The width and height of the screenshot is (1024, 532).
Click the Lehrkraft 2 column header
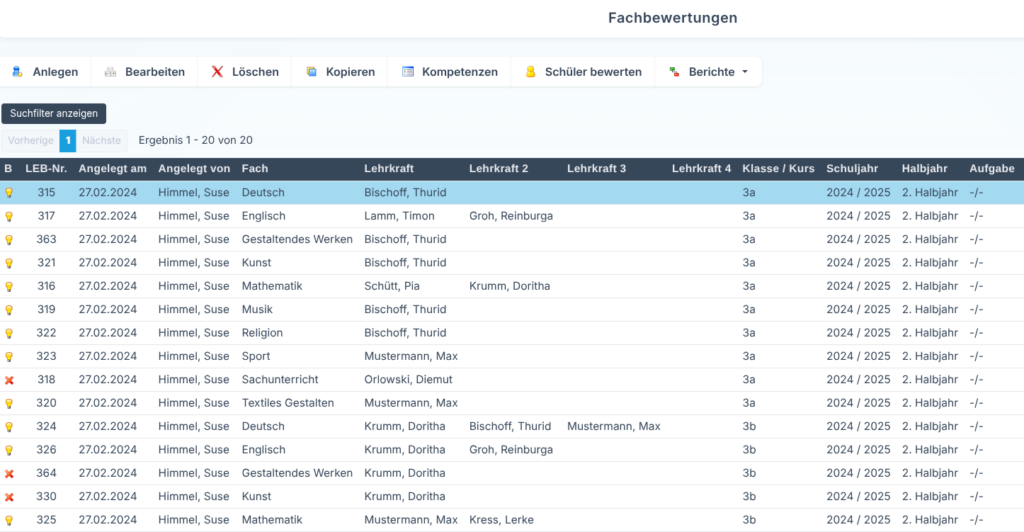[x=498, y=168]
